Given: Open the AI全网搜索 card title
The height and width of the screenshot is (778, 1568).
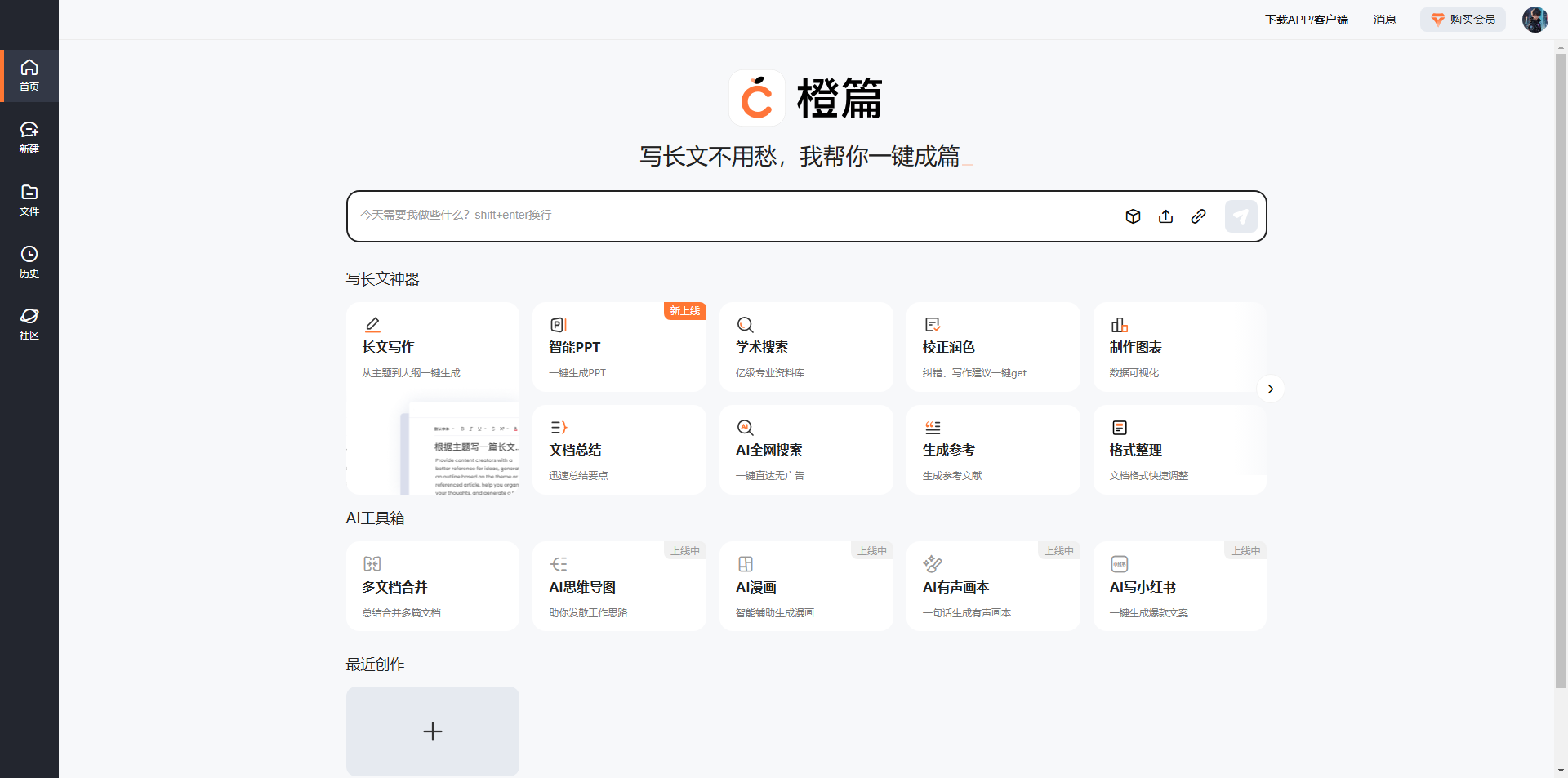Looking at the screenshot, I should pos(768,450).
